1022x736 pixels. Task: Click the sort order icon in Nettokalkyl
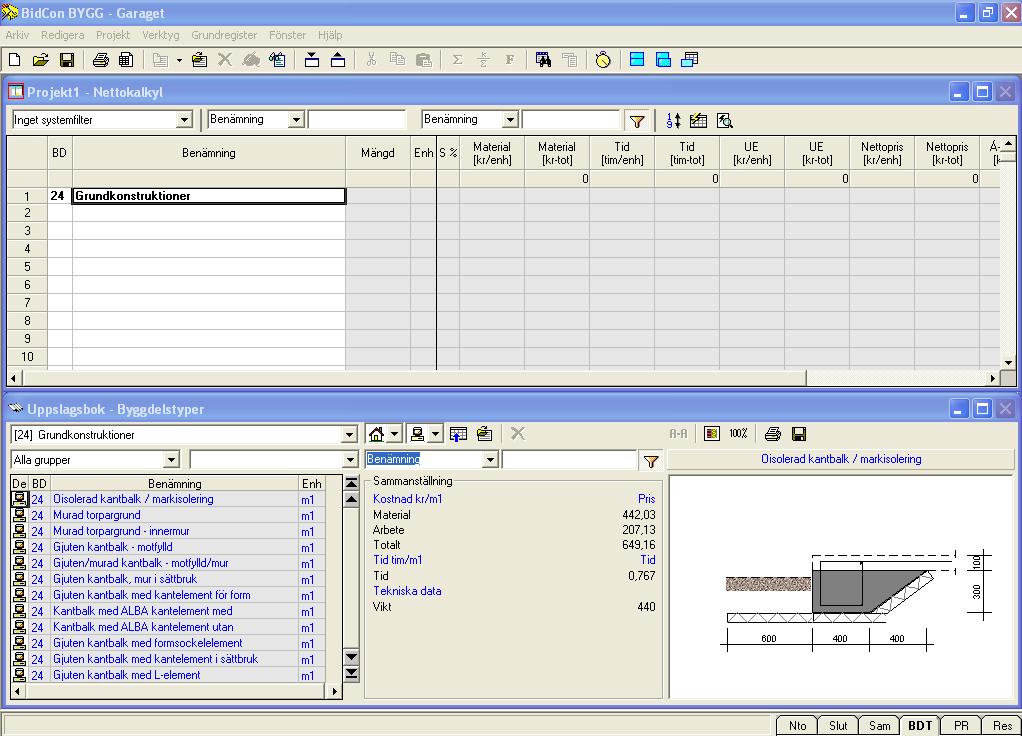(x=674, y=121)
